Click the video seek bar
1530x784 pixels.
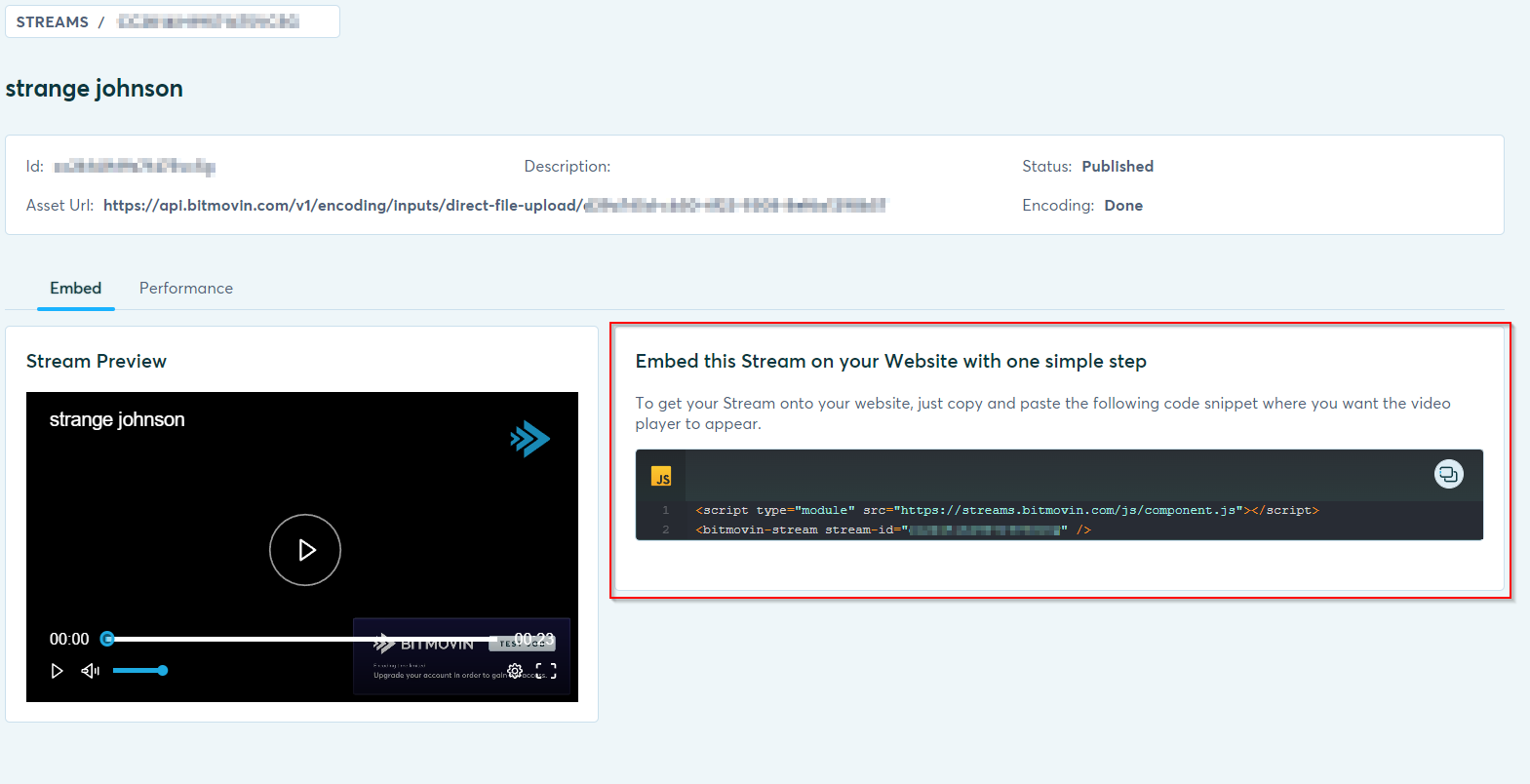coord(302,639)
